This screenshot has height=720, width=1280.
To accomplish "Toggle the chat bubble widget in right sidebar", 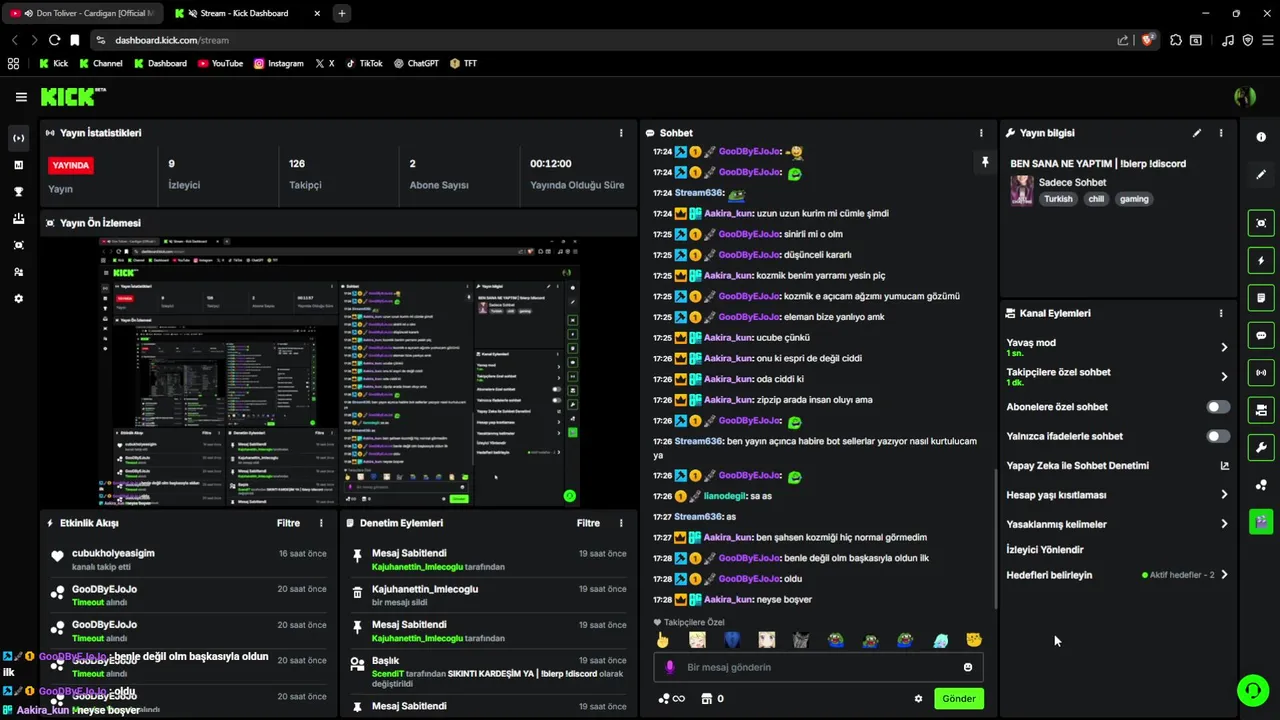I will [1261, 335].
